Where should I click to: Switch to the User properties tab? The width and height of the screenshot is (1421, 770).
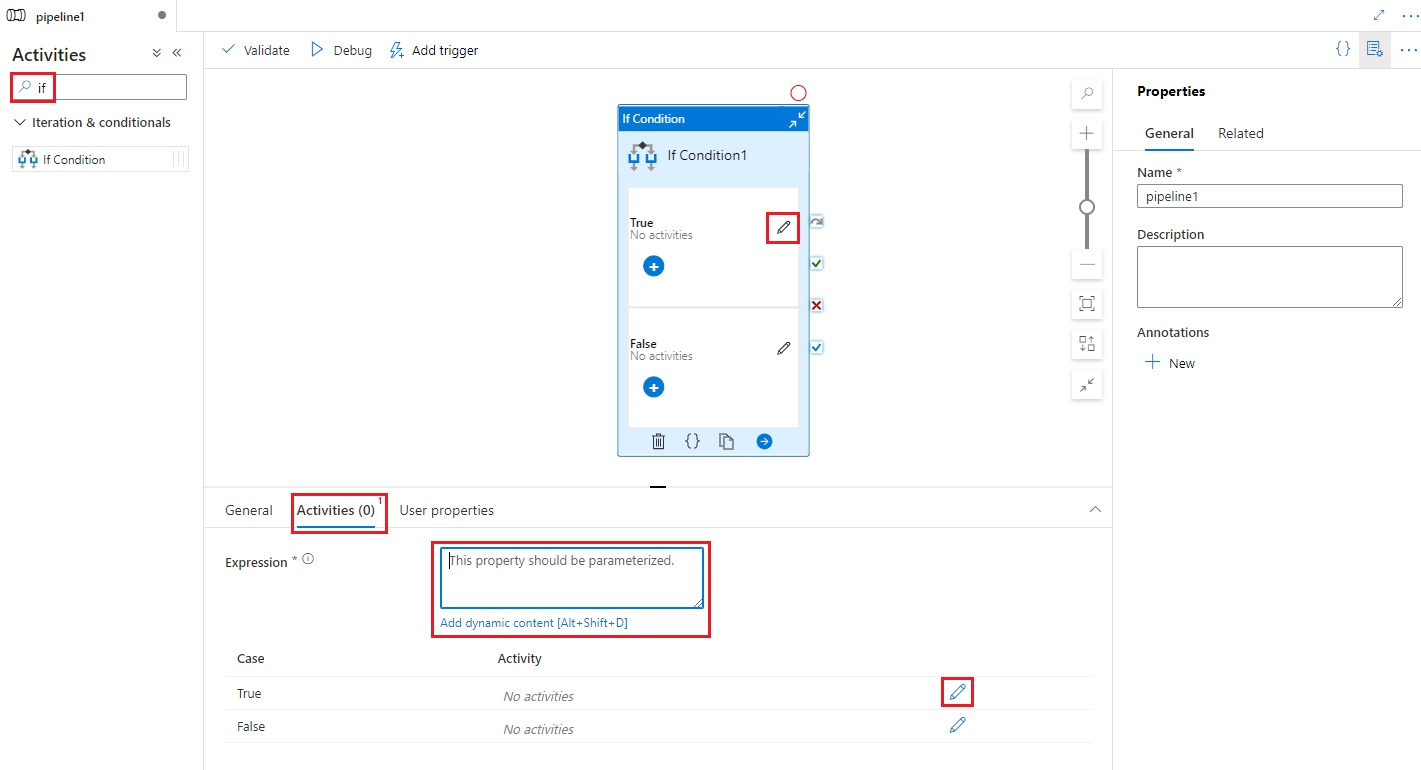point(447,510)
